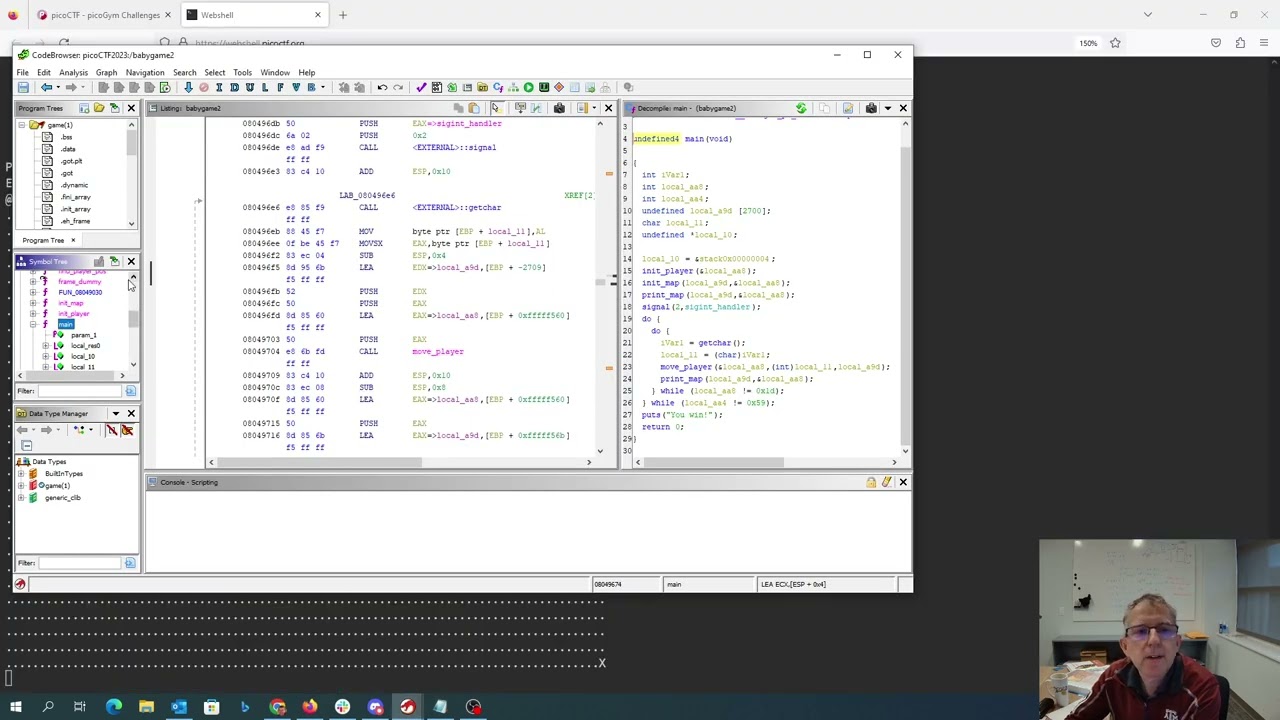Open the Data Type Manager dropdown menu arrow
1280x720 pixels.
pos(115,413)
